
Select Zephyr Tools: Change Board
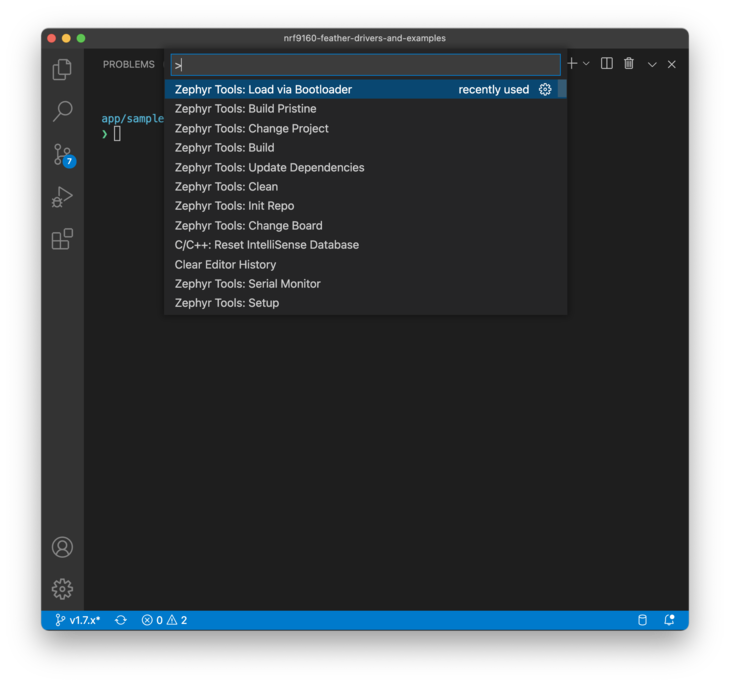365,225
